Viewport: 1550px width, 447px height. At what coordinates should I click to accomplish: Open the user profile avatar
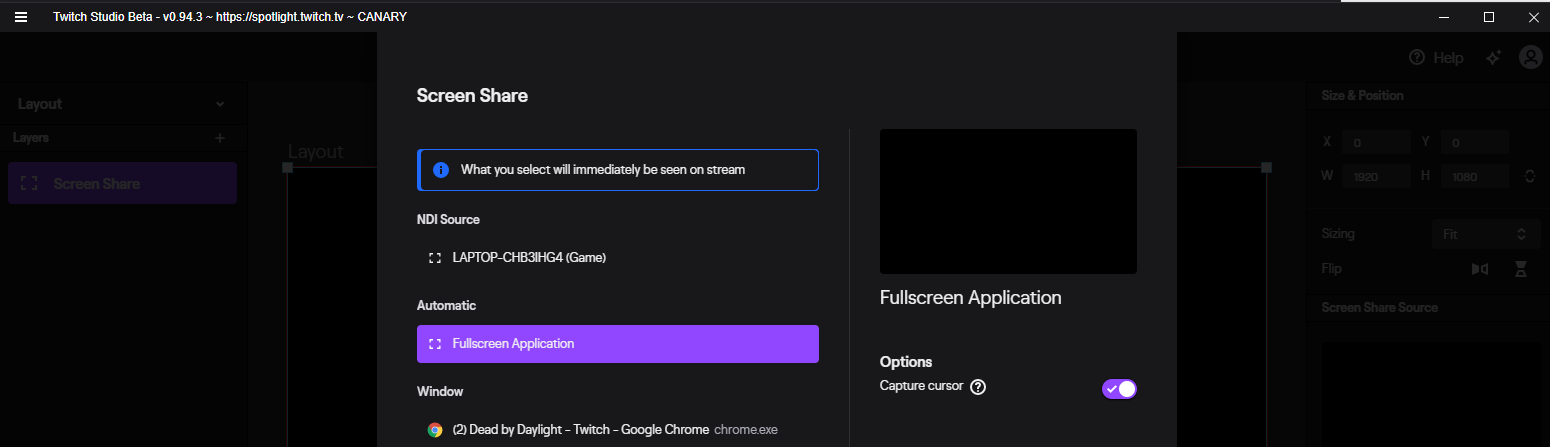[x=1531, y=57]
